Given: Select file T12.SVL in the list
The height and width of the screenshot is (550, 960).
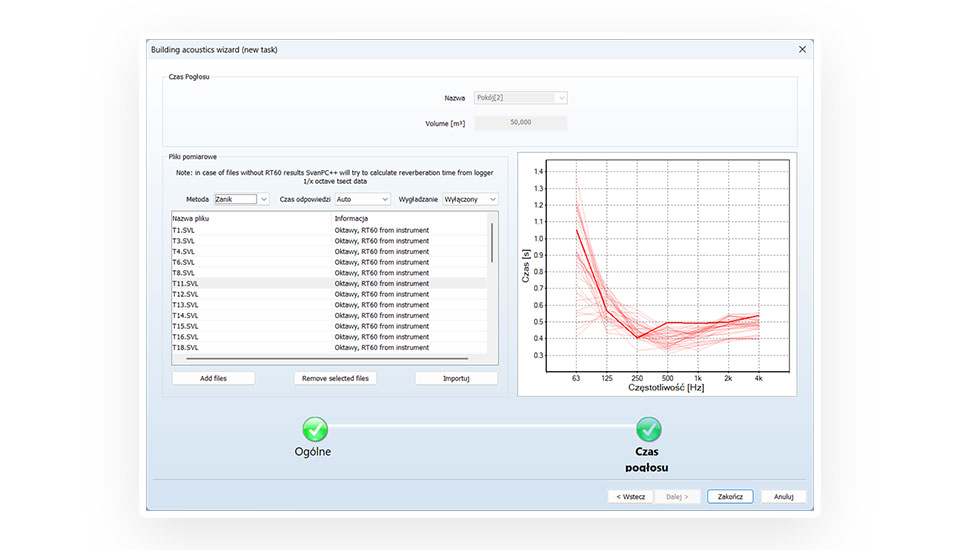Looking at the screenshot, I should point(329,295).
